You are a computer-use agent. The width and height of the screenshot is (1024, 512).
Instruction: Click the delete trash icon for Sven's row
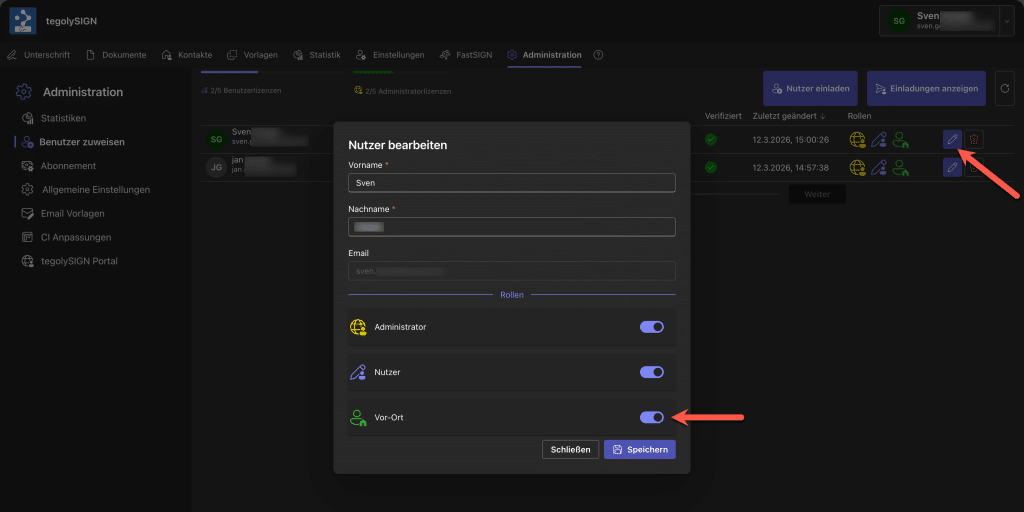(975, 140)
